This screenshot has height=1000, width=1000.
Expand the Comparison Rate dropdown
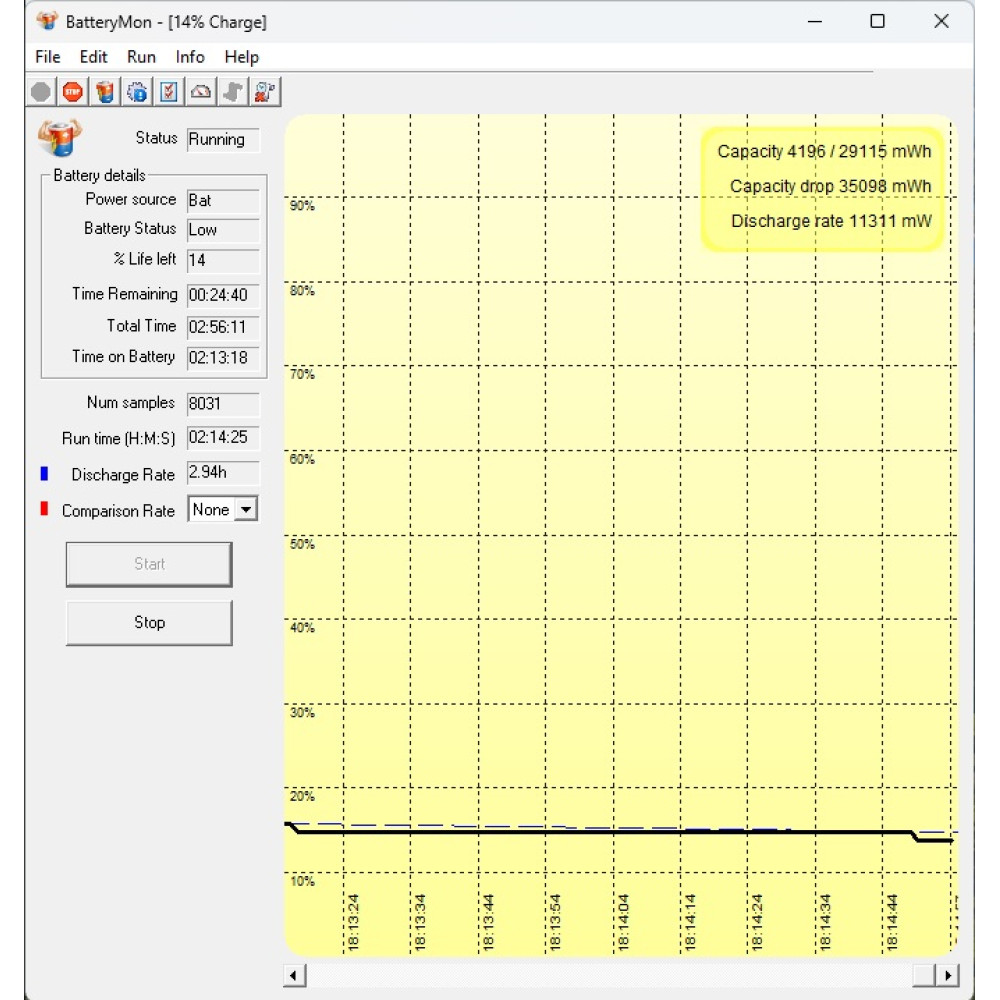tap(246, 510)
